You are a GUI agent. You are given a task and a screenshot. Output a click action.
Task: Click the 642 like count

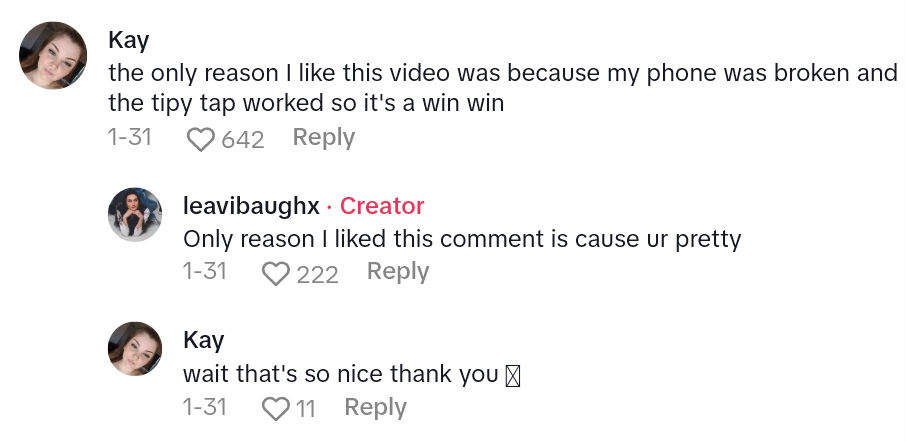(x=242, y=139)
